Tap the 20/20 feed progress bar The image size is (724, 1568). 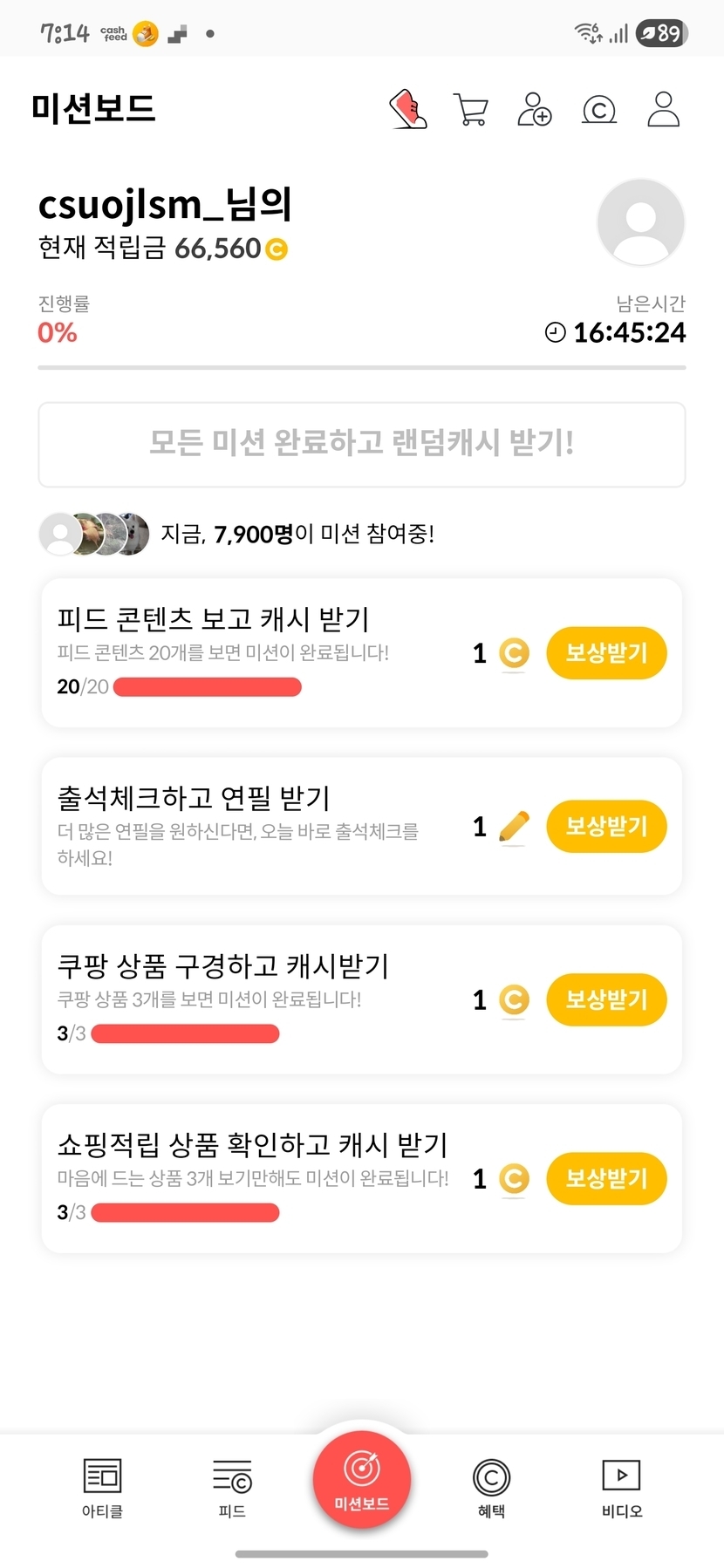(208, 687)
